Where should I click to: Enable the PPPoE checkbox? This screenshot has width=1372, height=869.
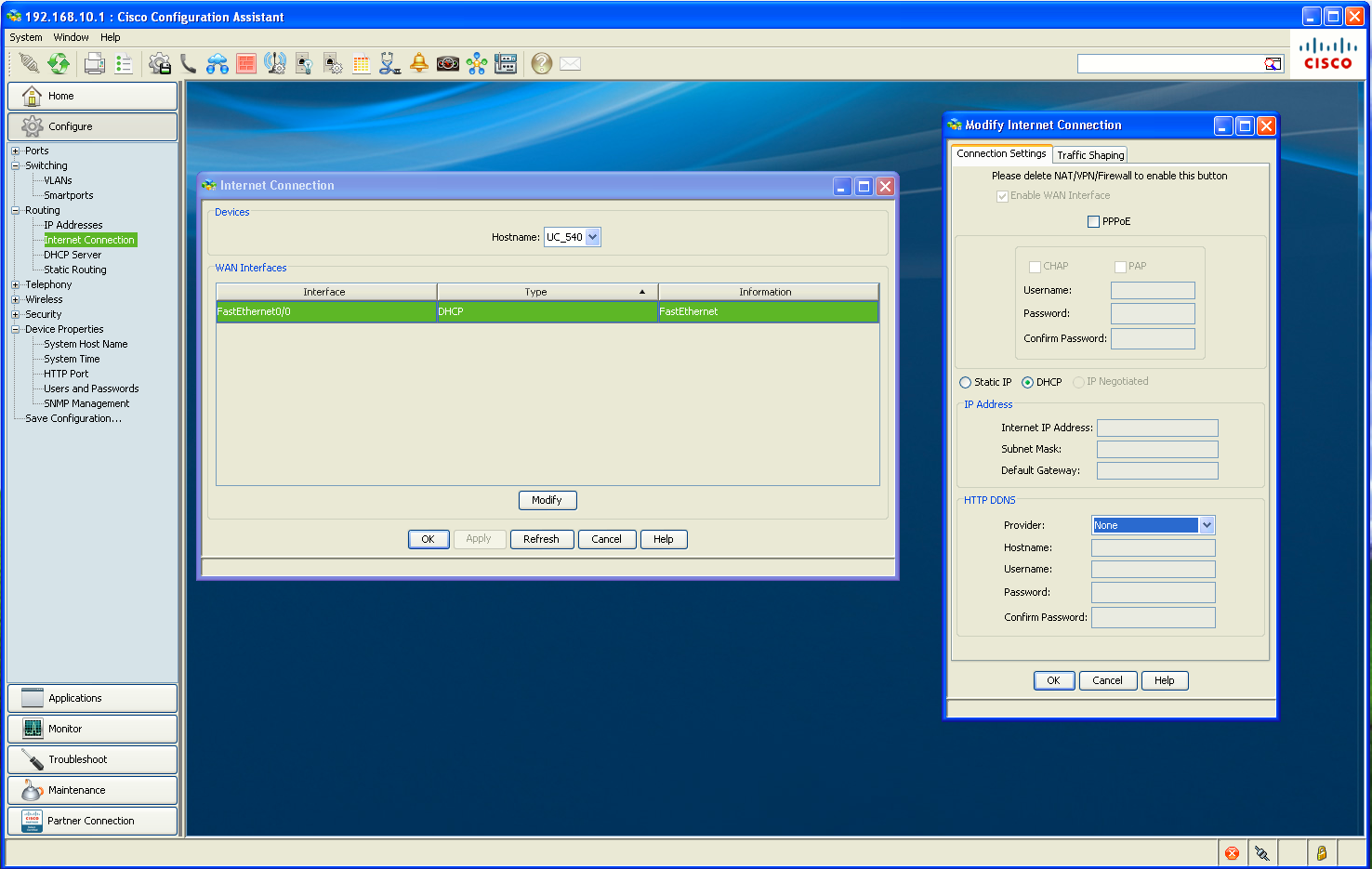(1093, 221)
